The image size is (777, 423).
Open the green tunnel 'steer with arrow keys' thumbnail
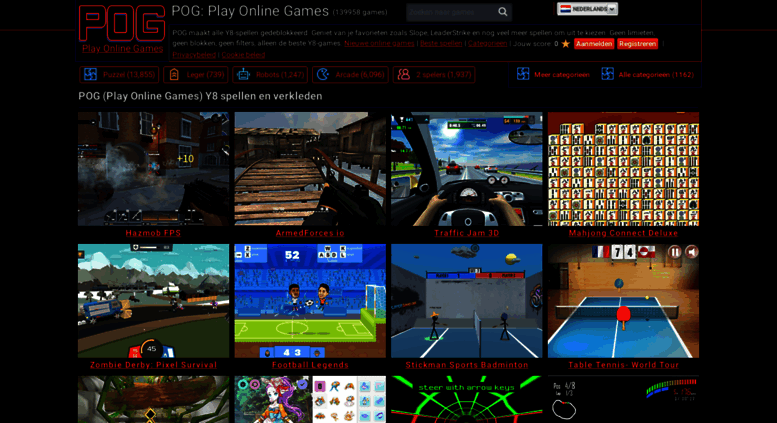[x=467, y=399]
